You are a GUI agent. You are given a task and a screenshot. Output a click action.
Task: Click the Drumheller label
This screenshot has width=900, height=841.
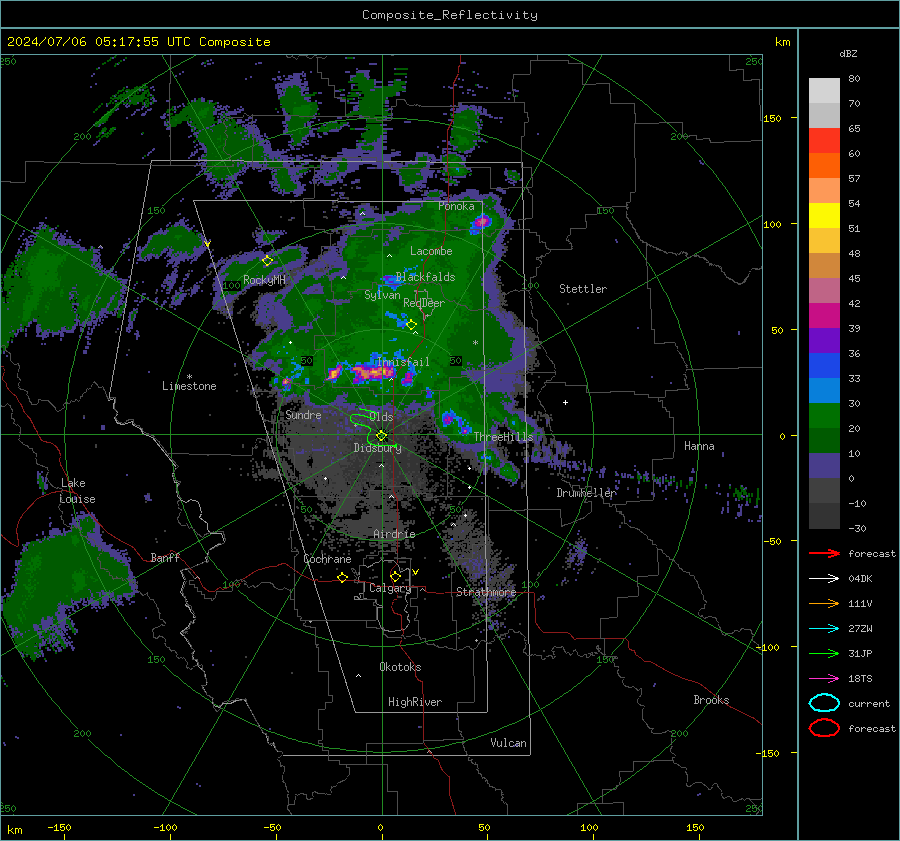click(587, 493)
